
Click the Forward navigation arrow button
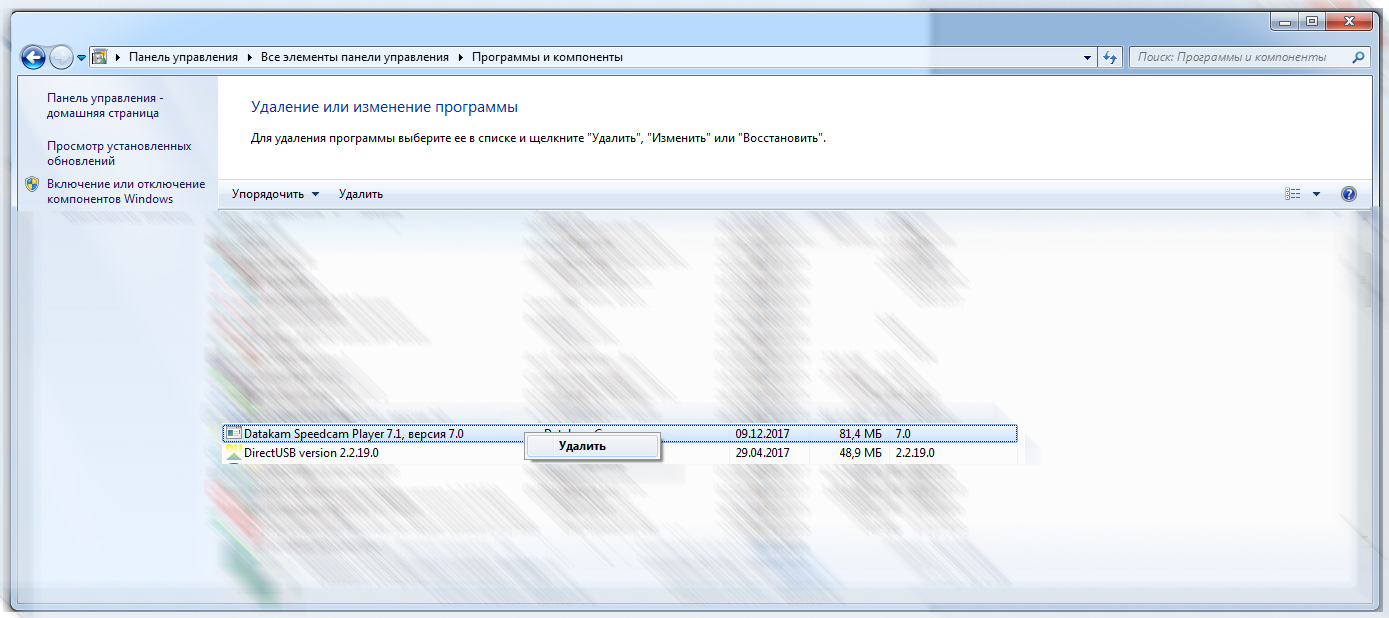[x=61, y=57]
